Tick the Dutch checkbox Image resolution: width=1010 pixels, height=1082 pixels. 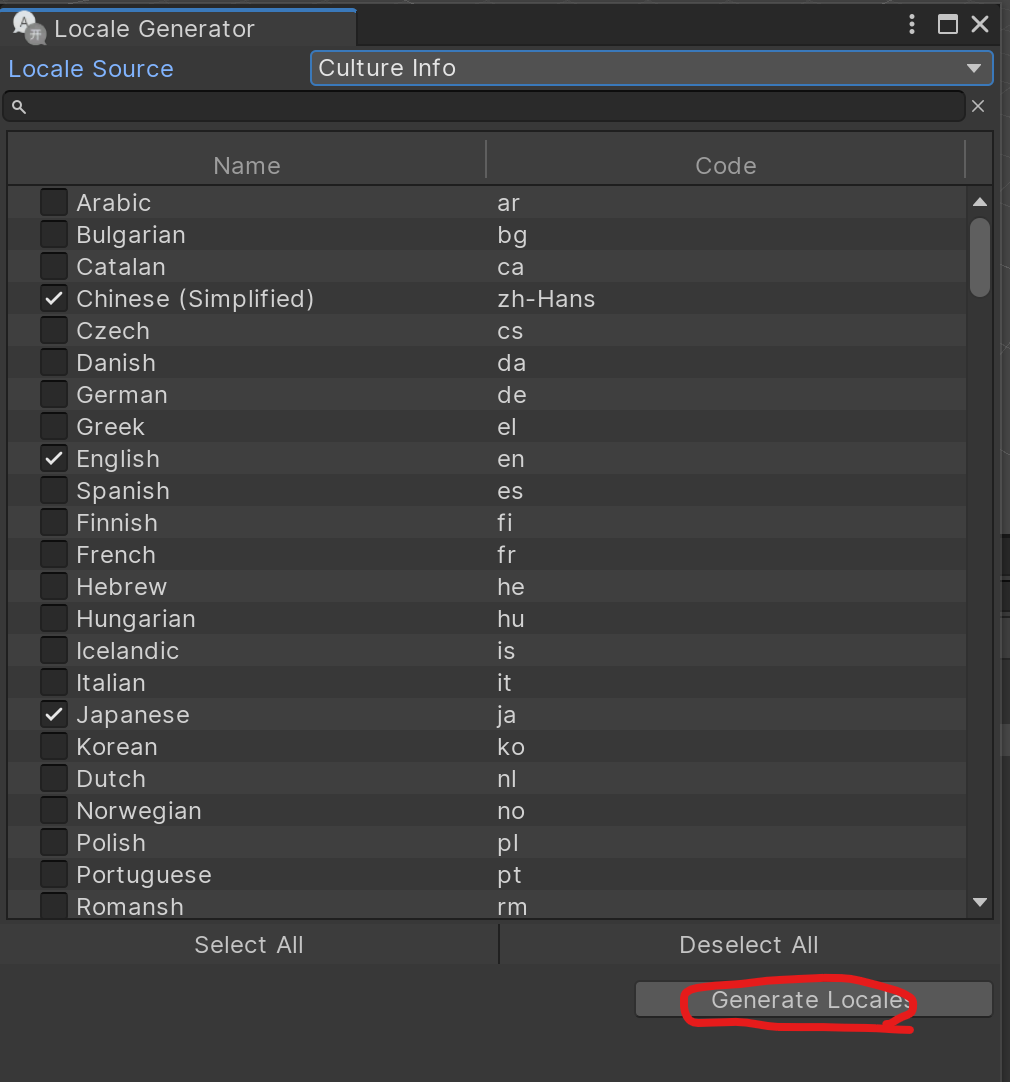[54, 778]
